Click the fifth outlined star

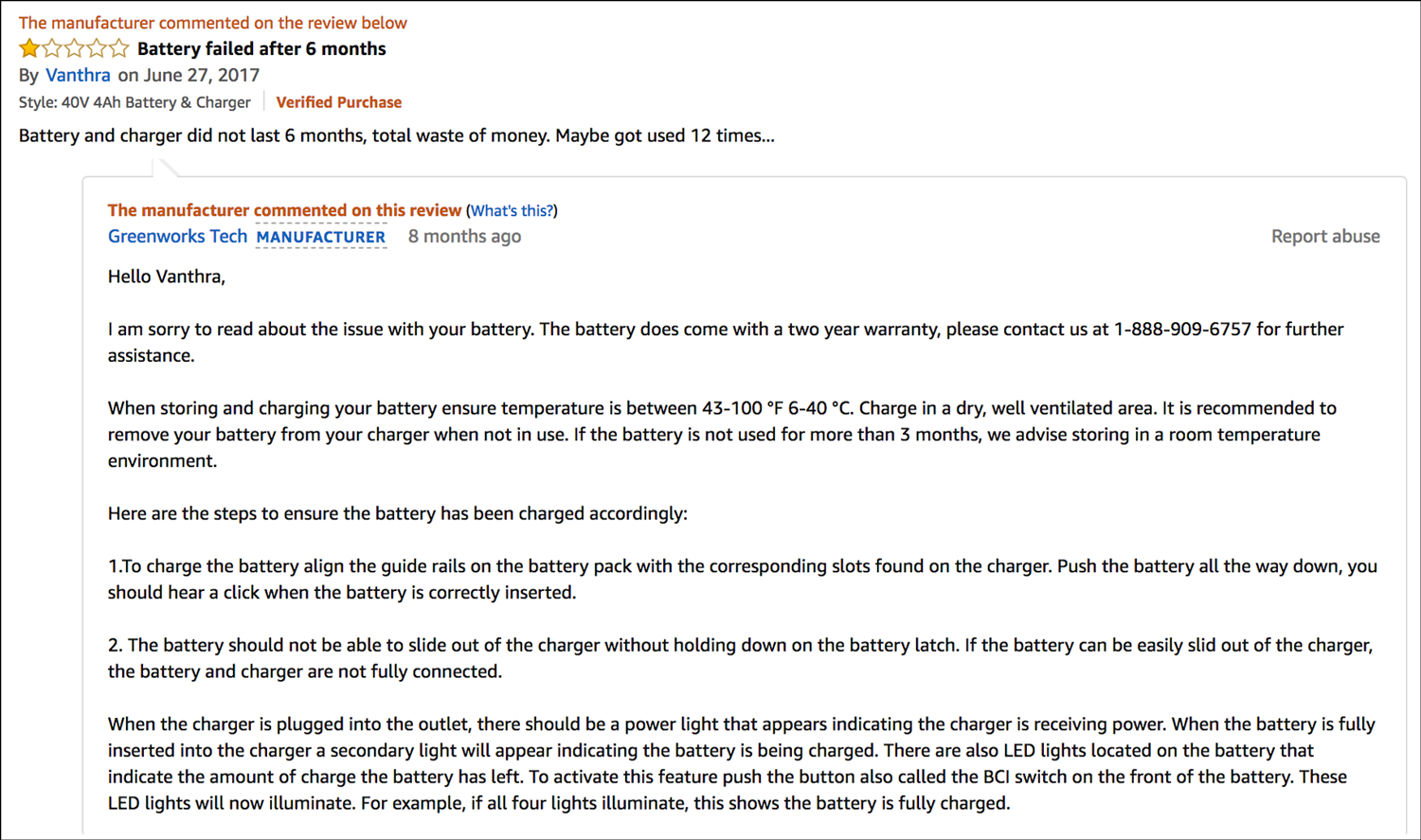pyautogui.click(x=117, y=47)
